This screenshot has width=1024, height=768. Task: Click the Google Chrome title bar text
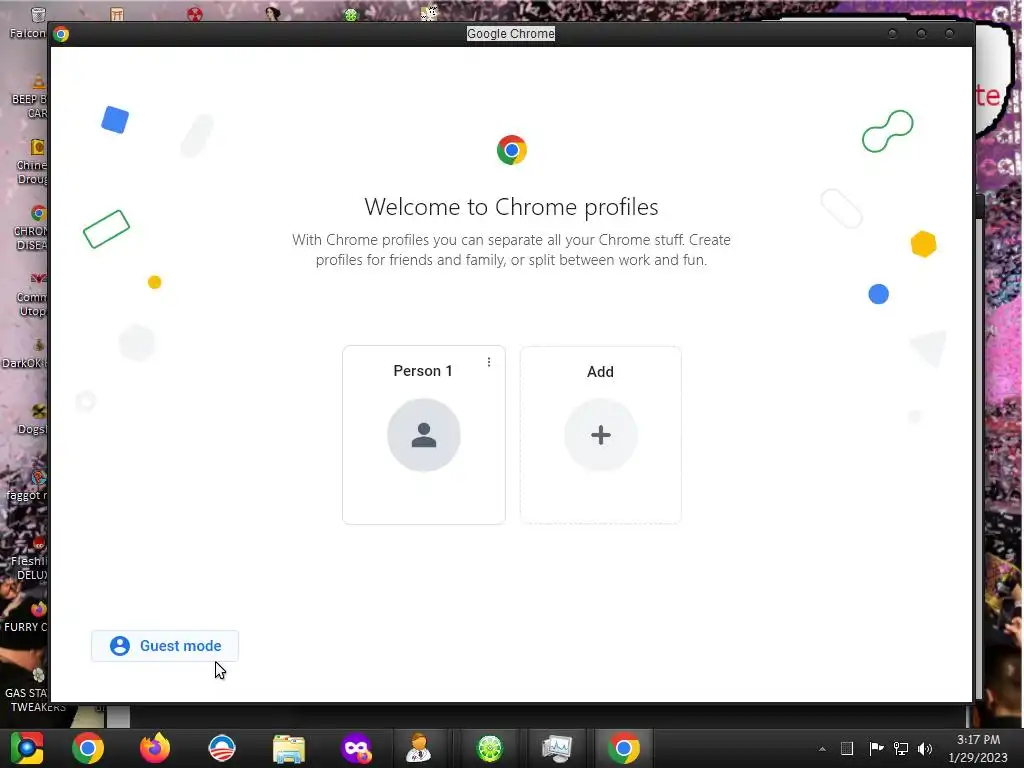(511, 33)
